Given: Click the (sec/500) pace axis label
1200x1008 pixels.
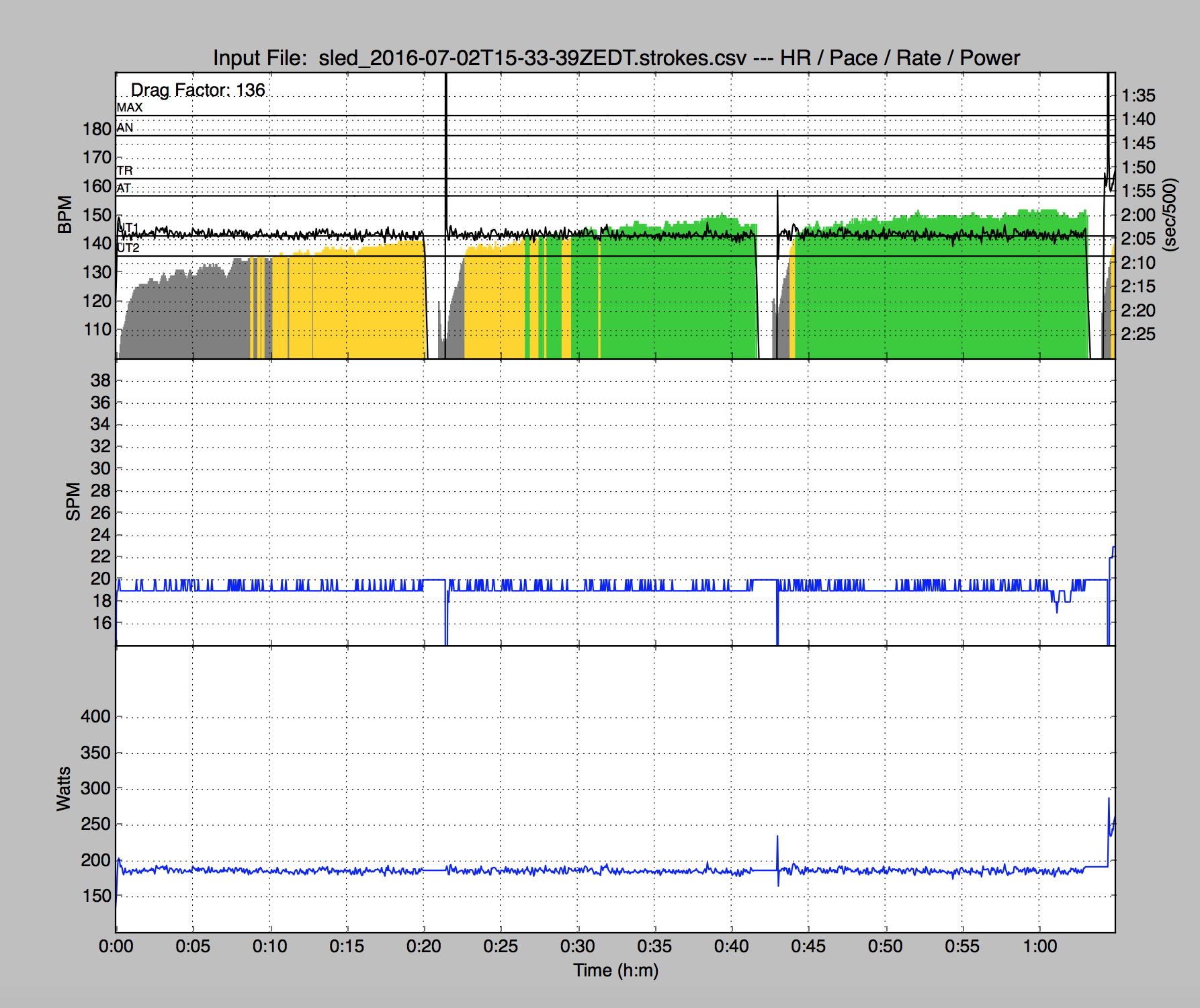Looking at the screenshot, I should click(x=1170, y=214).
